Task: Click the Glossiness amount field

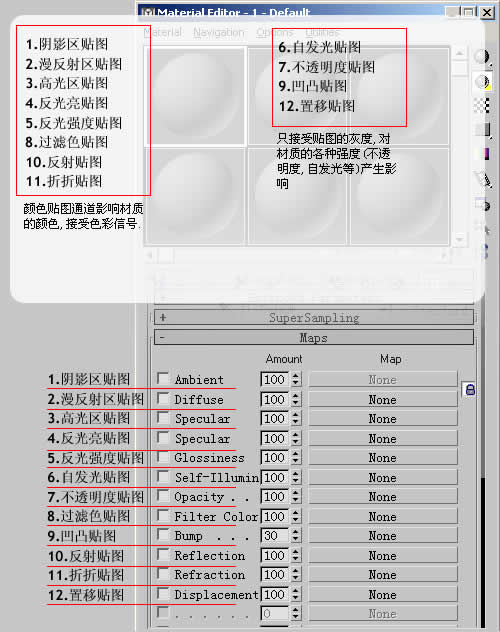Action: (275, 457)
